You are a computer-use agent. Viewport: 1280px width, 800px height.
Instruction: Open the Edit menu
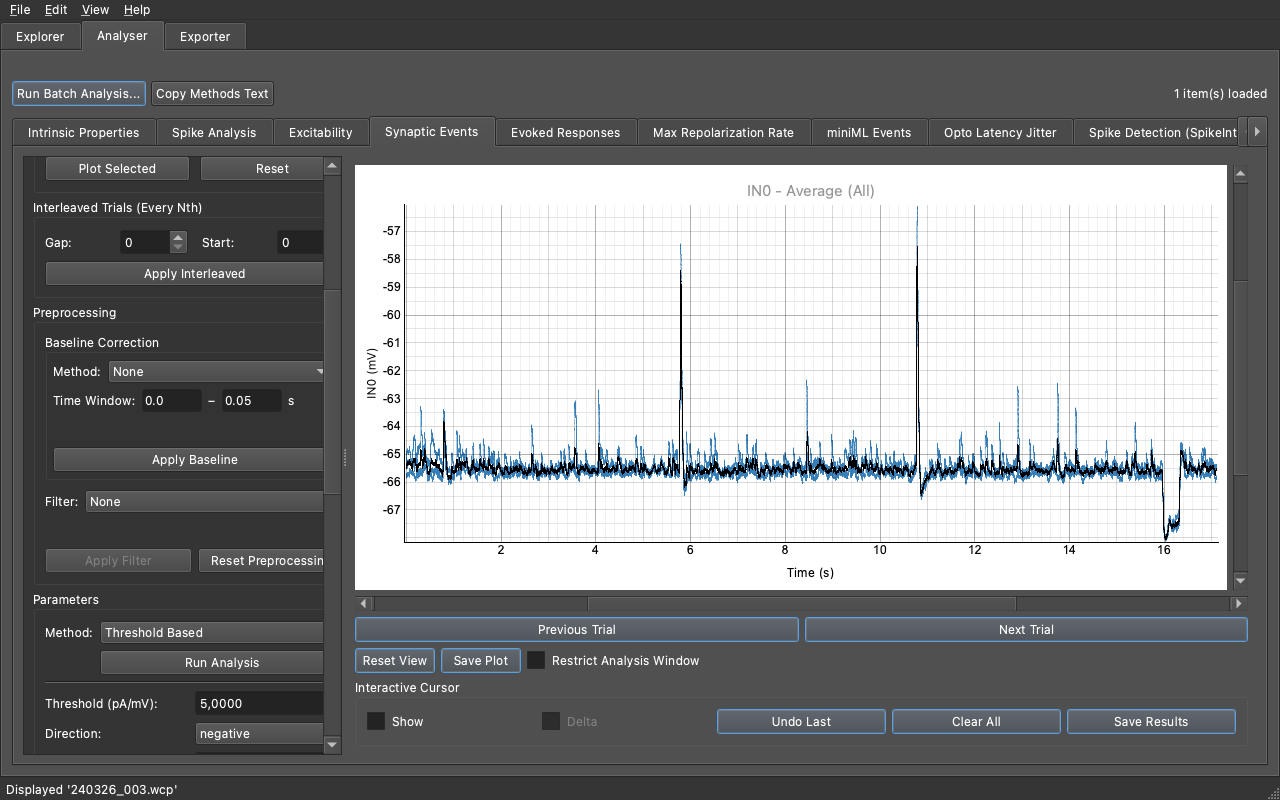(56, 10)
